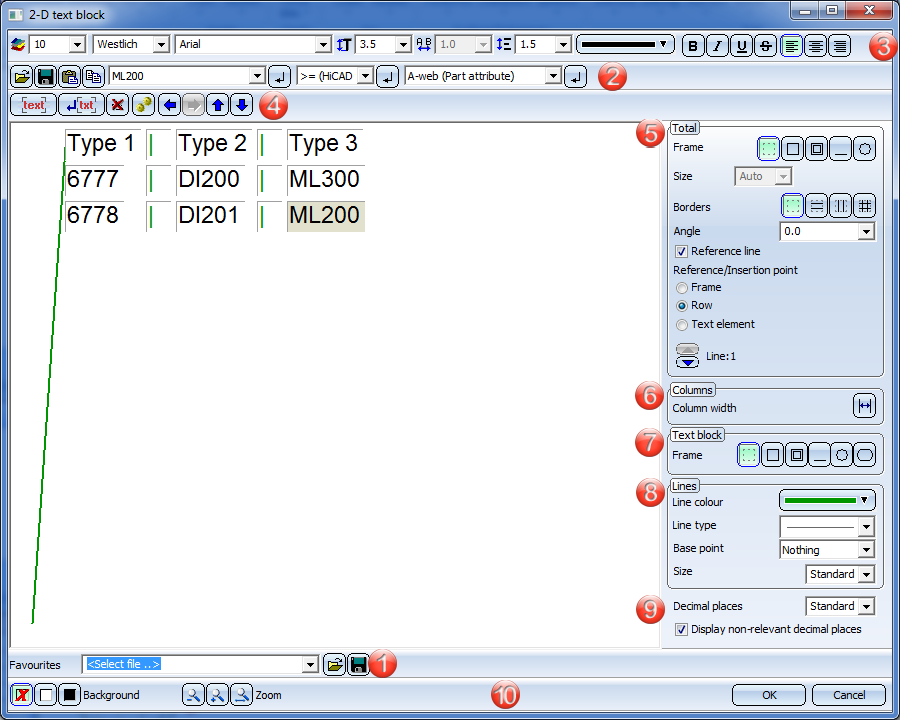The image size is (900, 720).
Task: Open the Arial font dropdown
Action: coord(322,45)
